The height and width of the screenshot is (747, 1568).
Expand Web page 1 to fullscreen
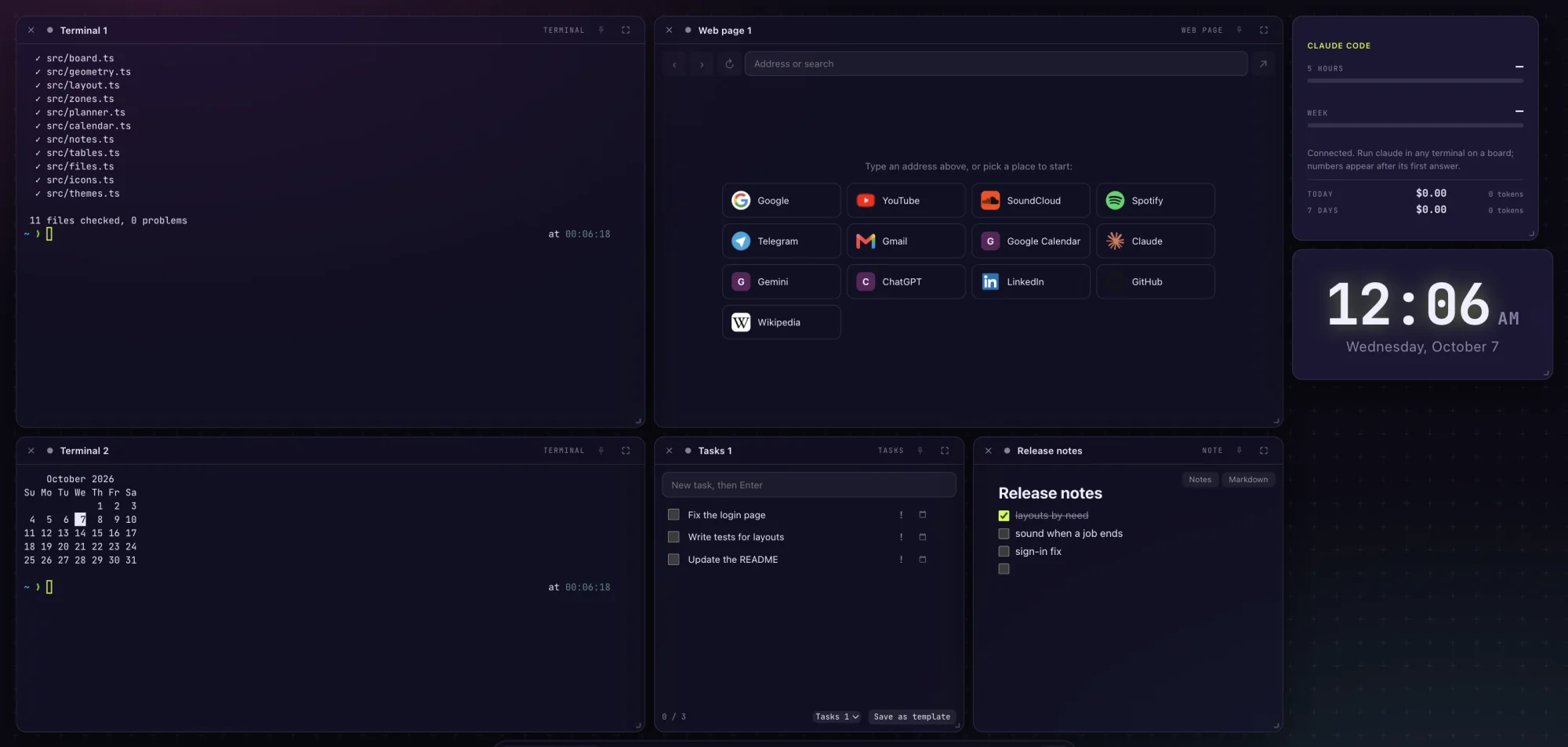(1264, 31)
